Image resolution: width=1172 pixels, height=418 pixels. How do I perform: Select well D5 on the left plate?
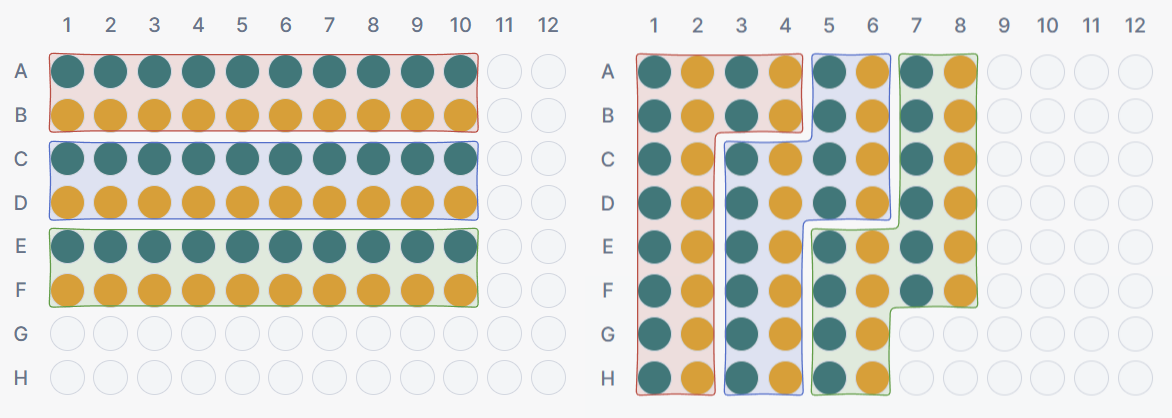[241, 203]
